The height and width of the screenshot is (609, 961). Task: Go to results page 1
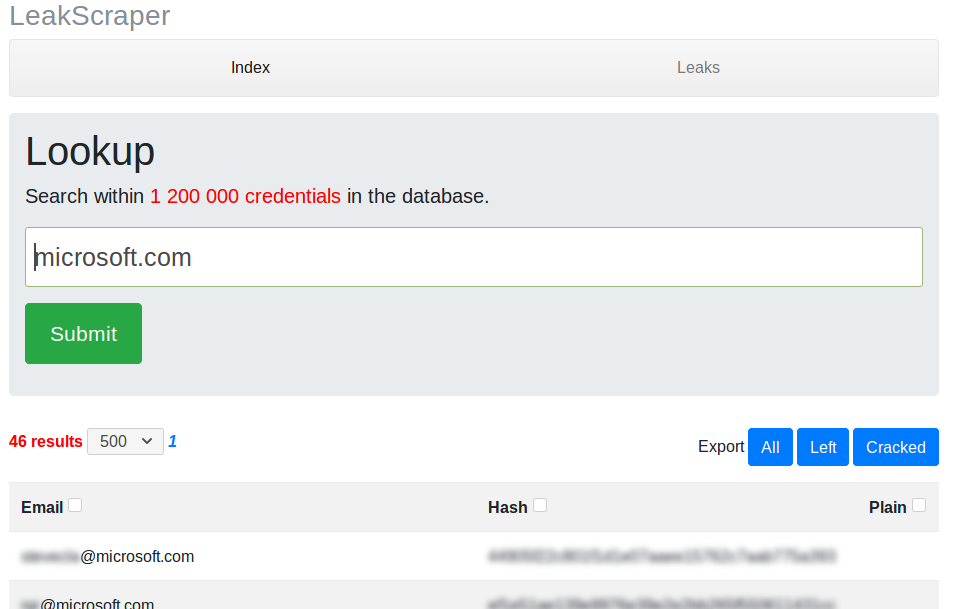tap(172, 441)
